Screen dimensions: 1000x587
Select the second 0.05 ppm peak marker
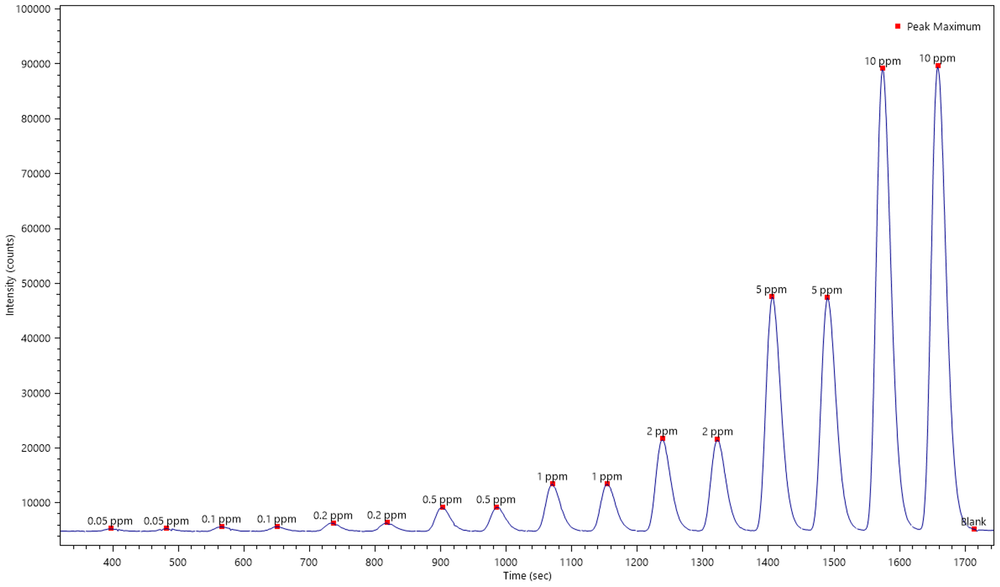[x=166, y=528]
